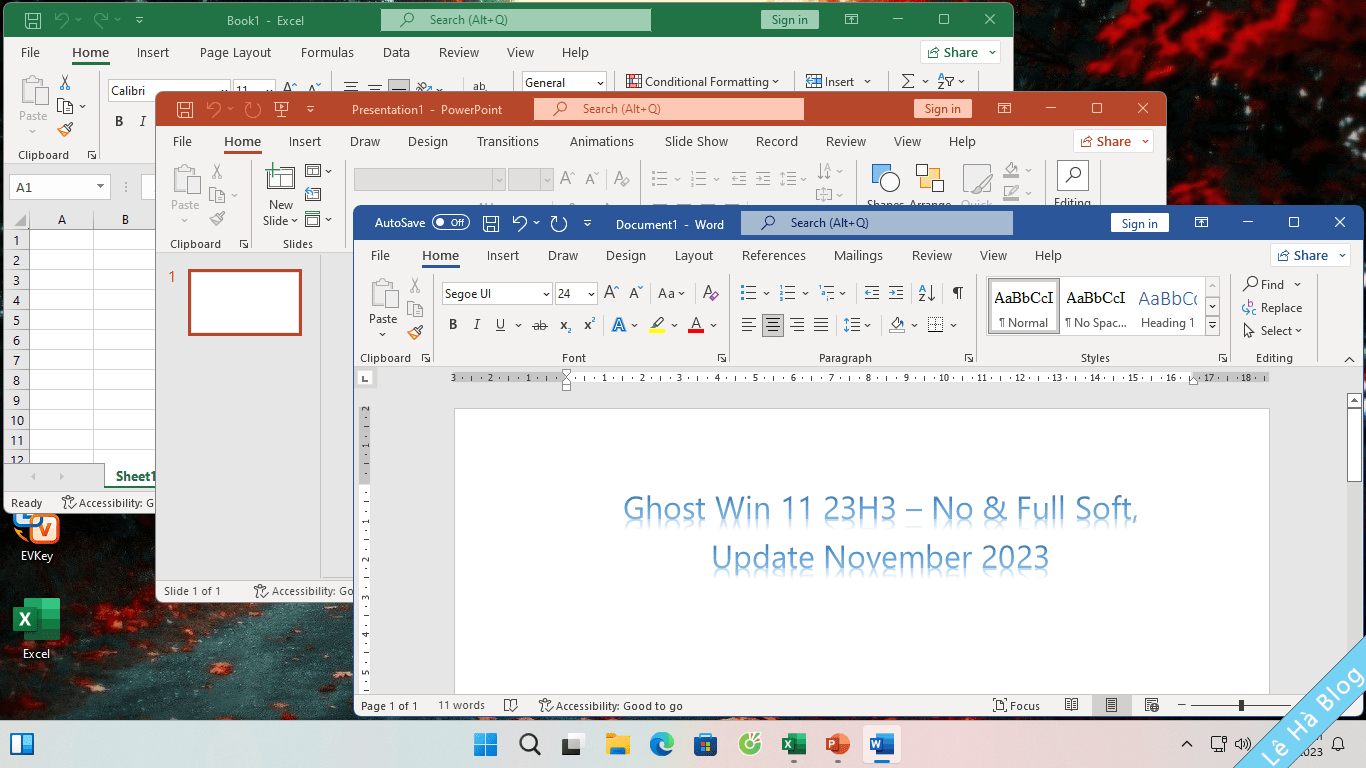Toggle Bold formatting in Word
The width and height of the screenshot is (1366, 768).
click(x=453, y=325)
